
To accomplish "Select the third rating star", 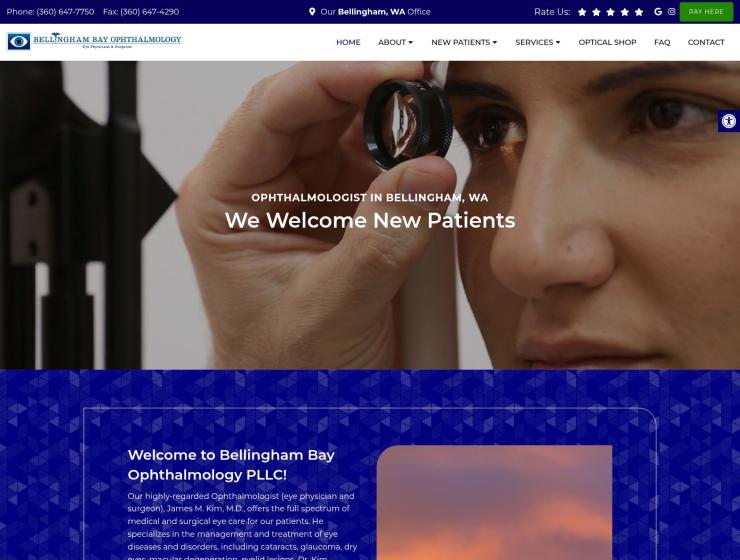I will tap(610, 12).
